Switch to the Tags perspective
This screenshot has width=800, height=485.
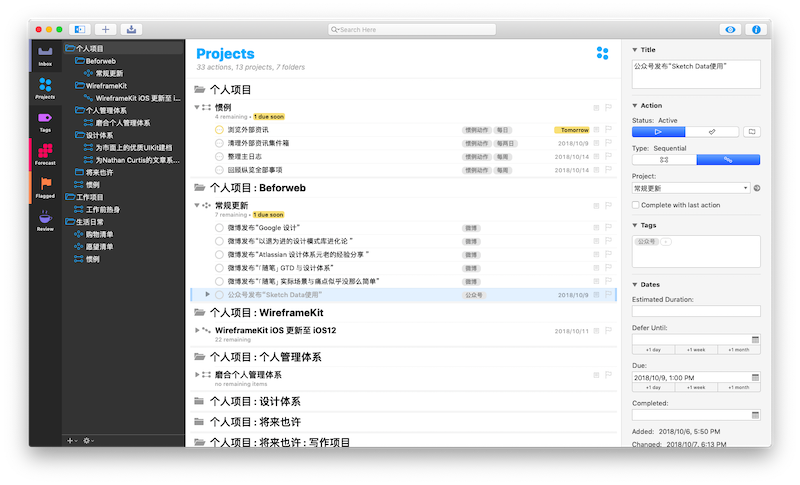tap(45, 122)
